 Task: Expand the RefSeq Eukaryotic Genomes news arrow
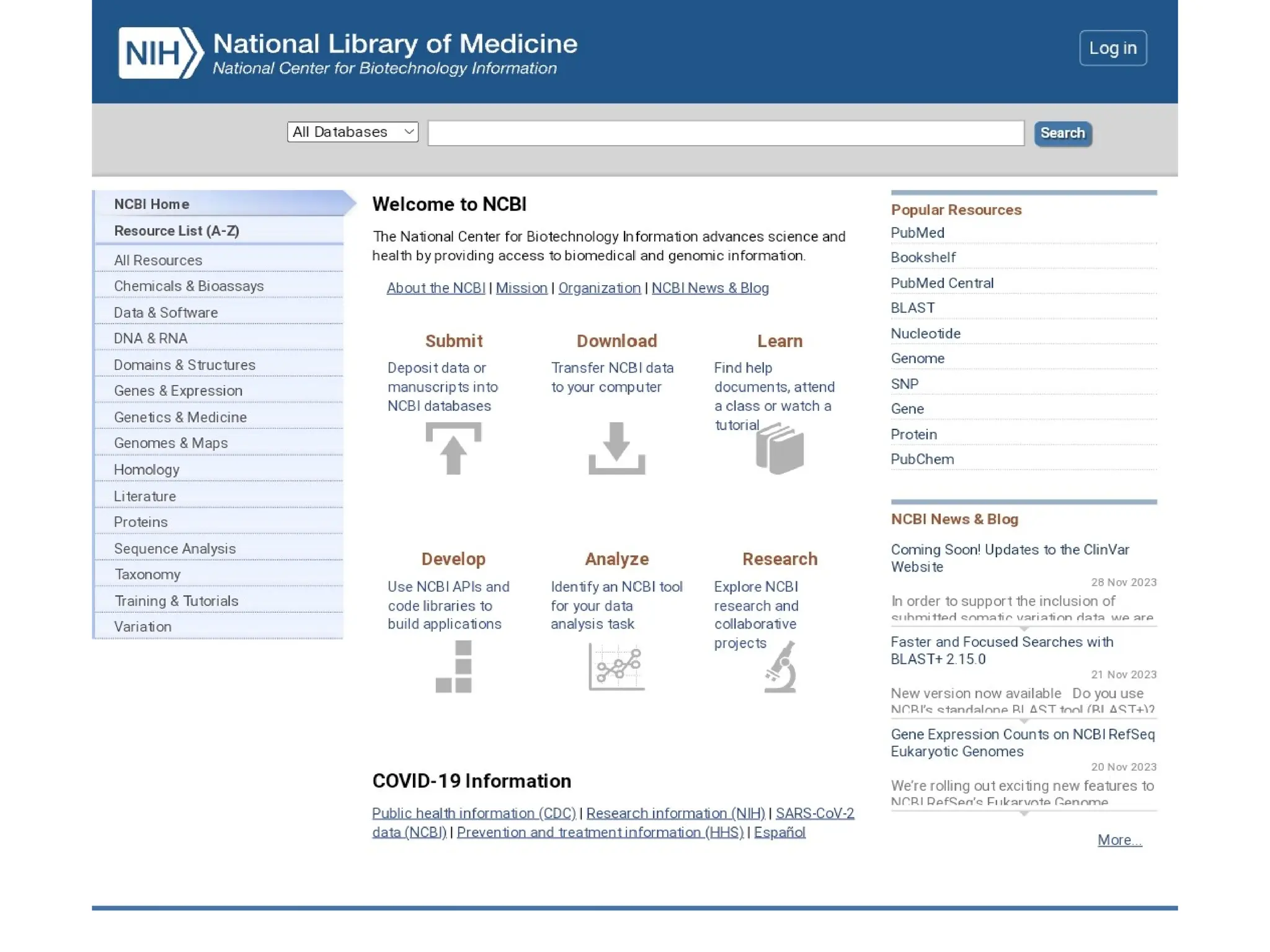pyautogui.click(x=1024, y=813)
